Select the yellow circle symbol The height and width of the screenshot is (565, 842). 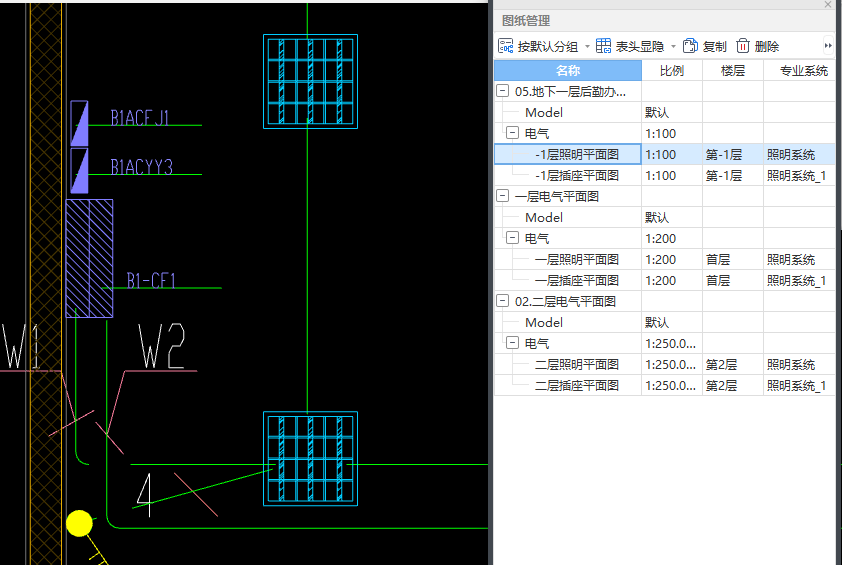(79, 523)
